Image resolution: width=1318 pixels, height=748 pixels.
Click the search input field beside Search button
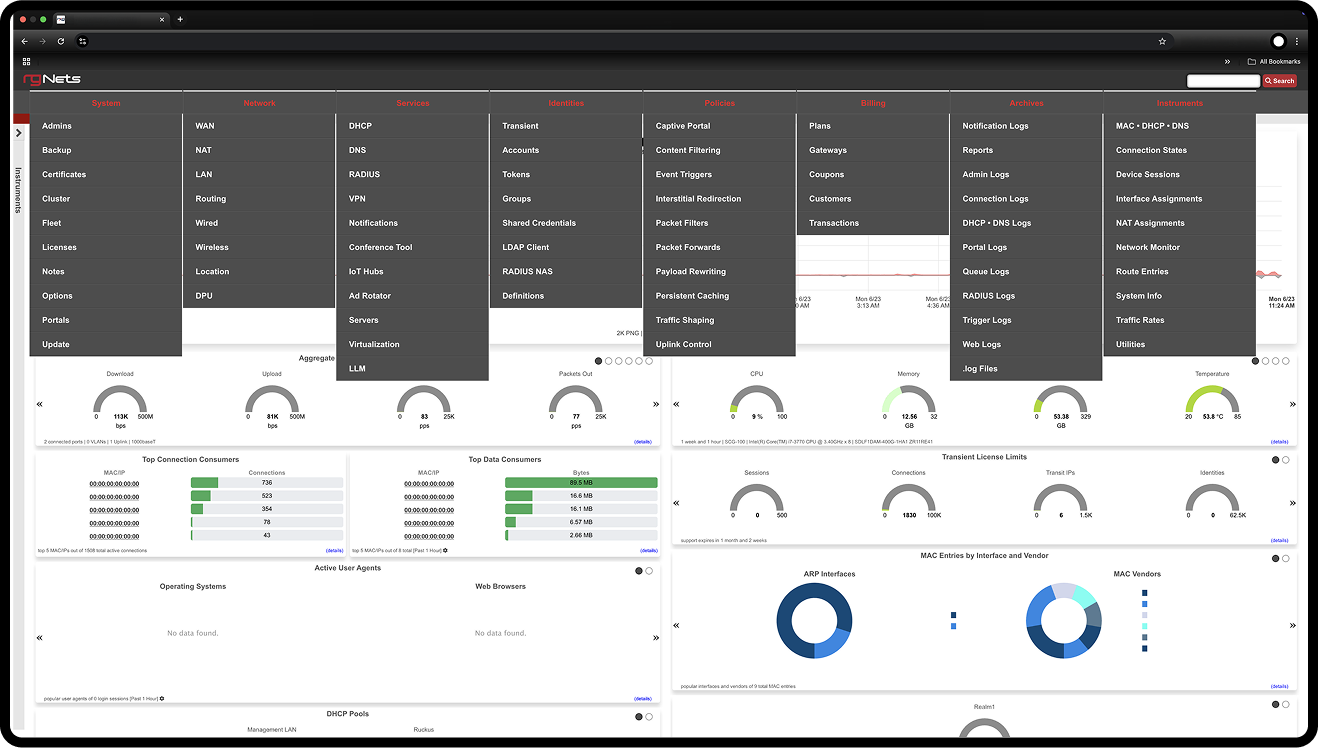point(1223,80)
